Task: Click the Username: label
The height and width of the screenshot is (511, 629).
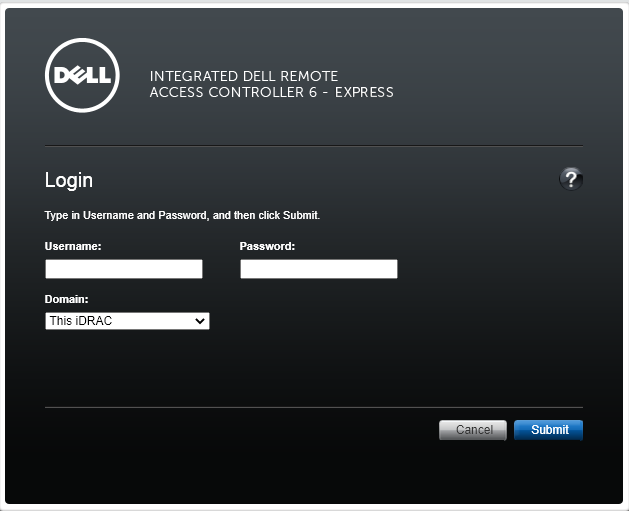Action: coord(73,246)
